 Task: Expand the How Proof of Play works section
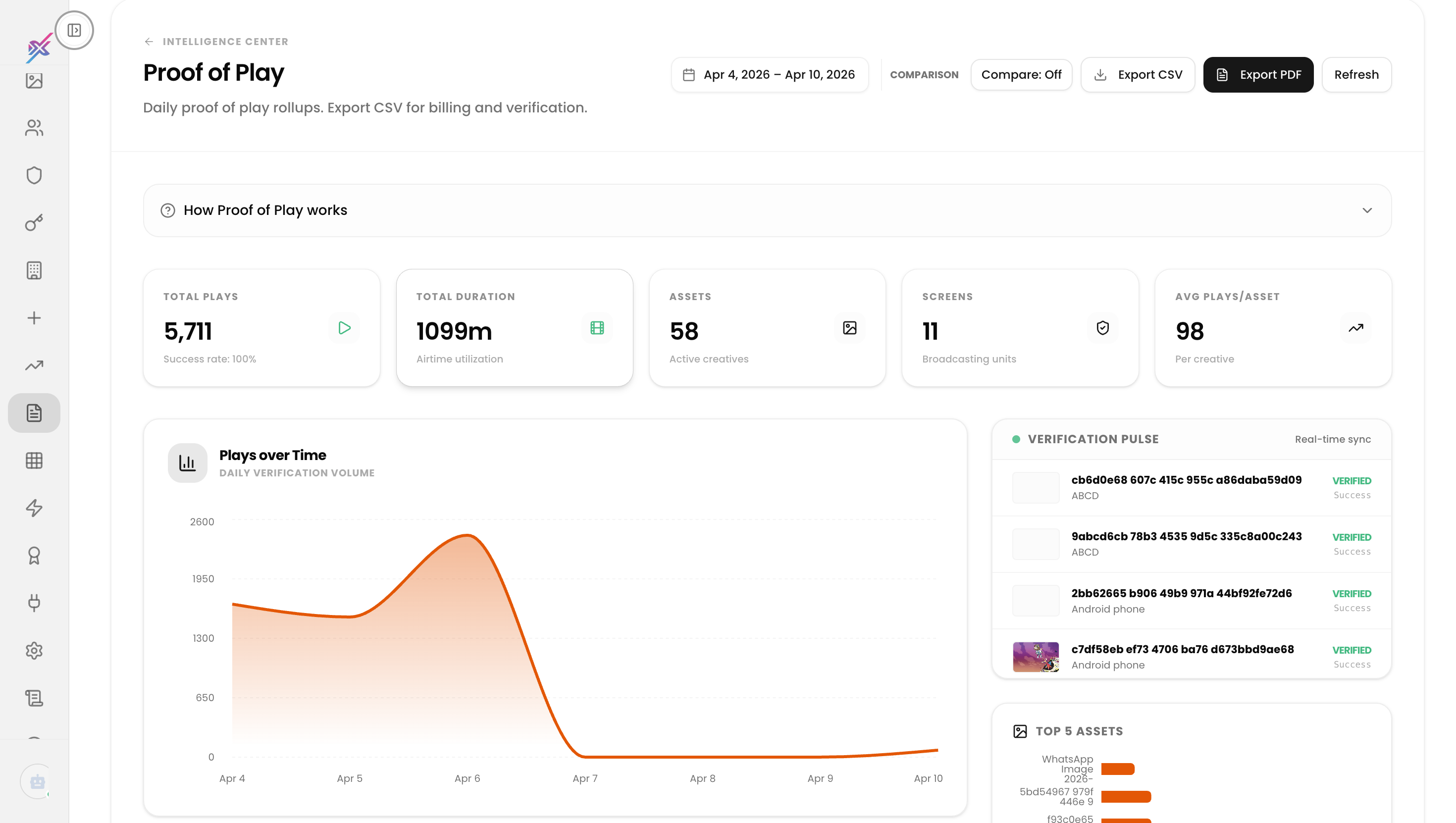[767, 210]
